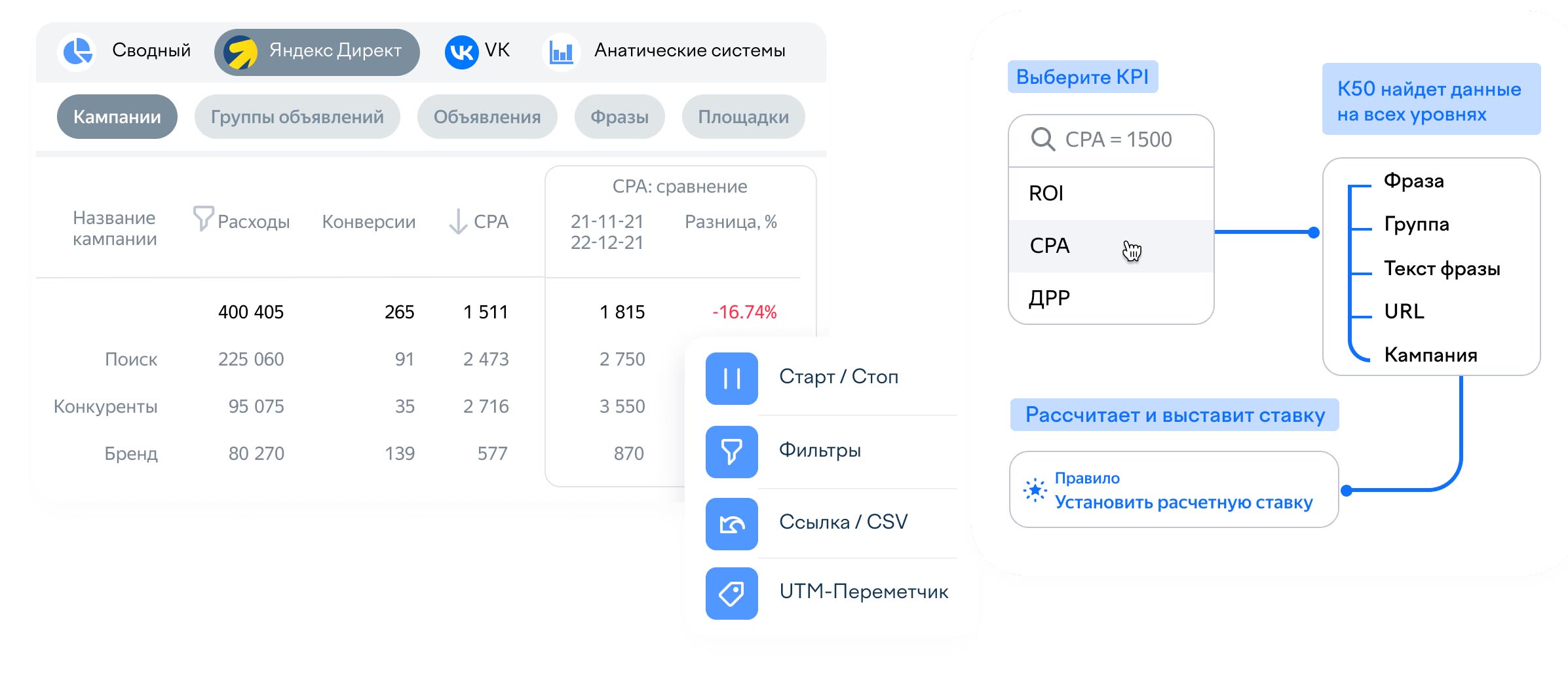
Task: Switch to Площадки tab
Action: (x=743, y=117)
